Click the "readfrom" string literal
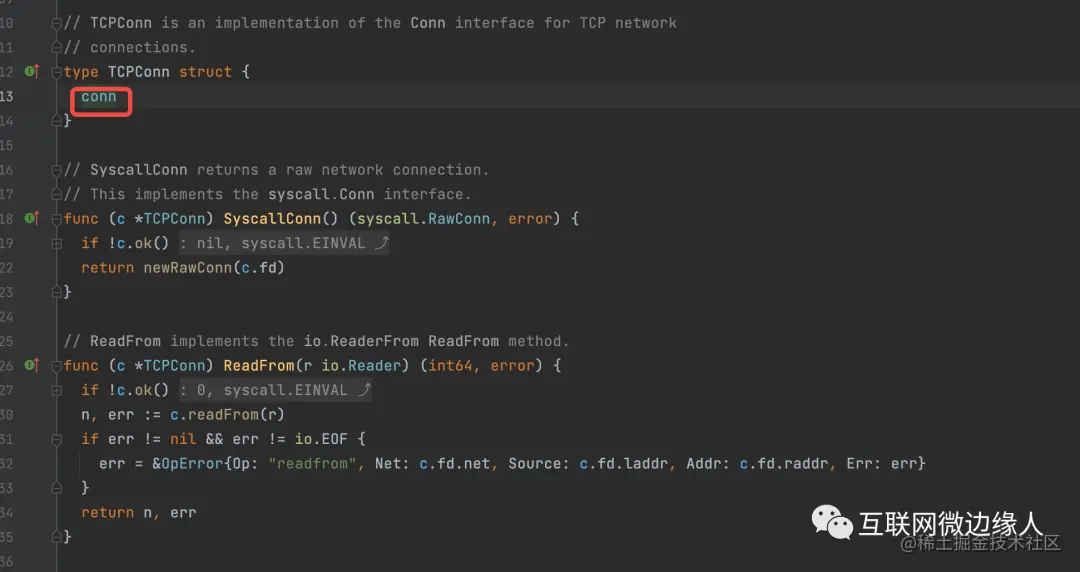 pos(312,463)
